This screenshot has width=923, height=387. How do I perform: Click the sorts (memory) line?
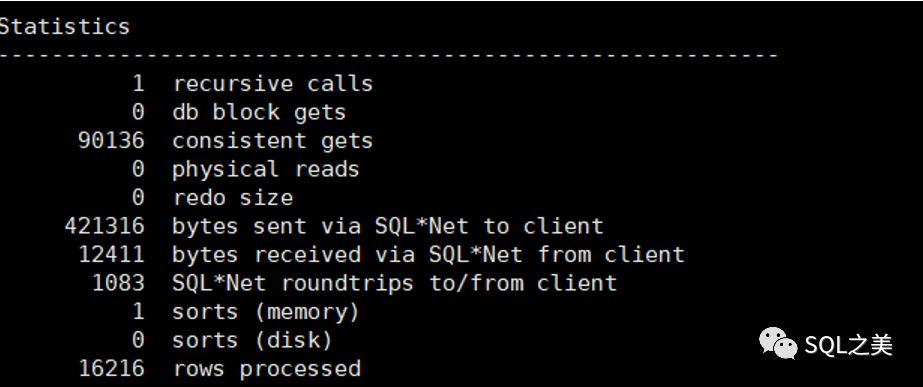(x=245, y=312)
